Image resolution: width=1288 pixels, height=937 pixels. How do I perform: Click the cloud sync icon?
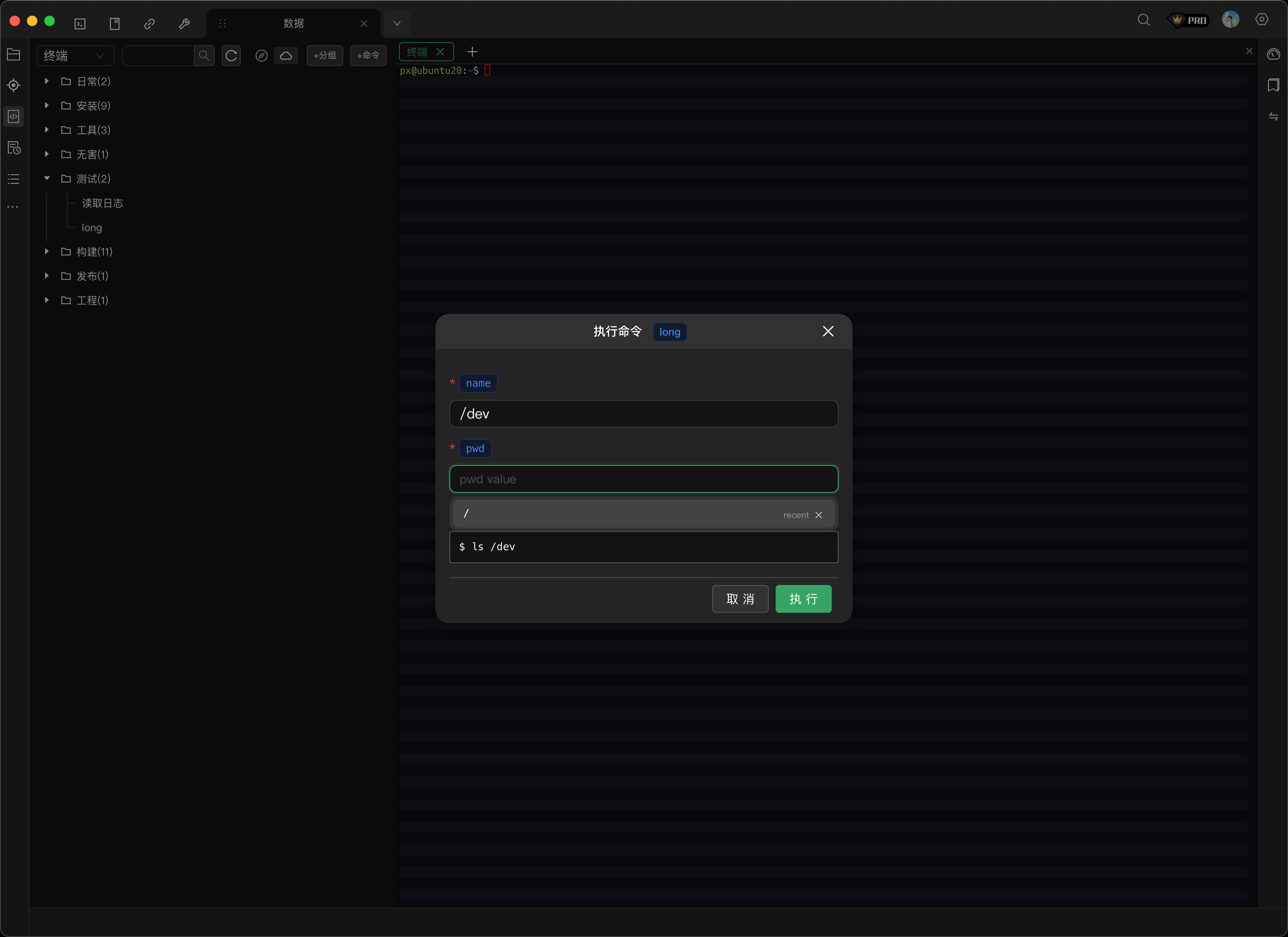[286, 55]
